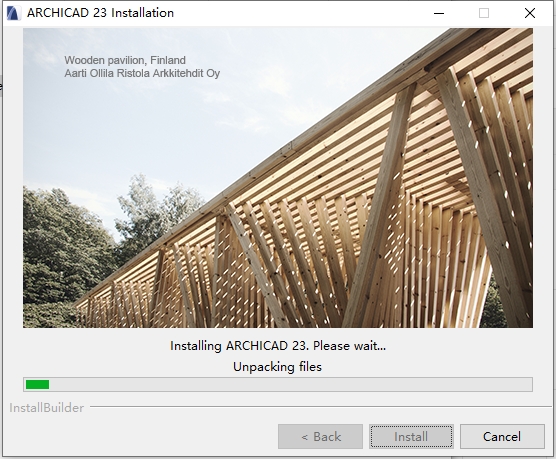
Task: Click the wooden pavilion splash image
Action: pos(278,178)
